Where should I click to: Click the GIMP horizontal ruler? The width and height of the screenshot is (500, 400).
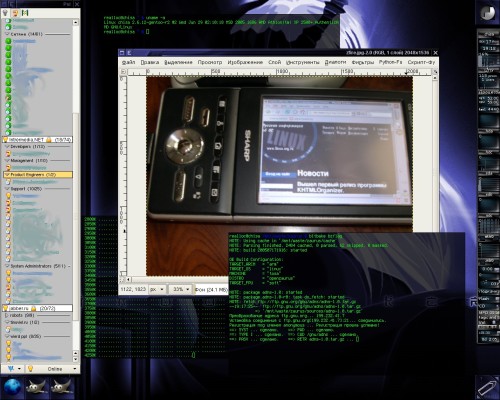tap(279, 72)
